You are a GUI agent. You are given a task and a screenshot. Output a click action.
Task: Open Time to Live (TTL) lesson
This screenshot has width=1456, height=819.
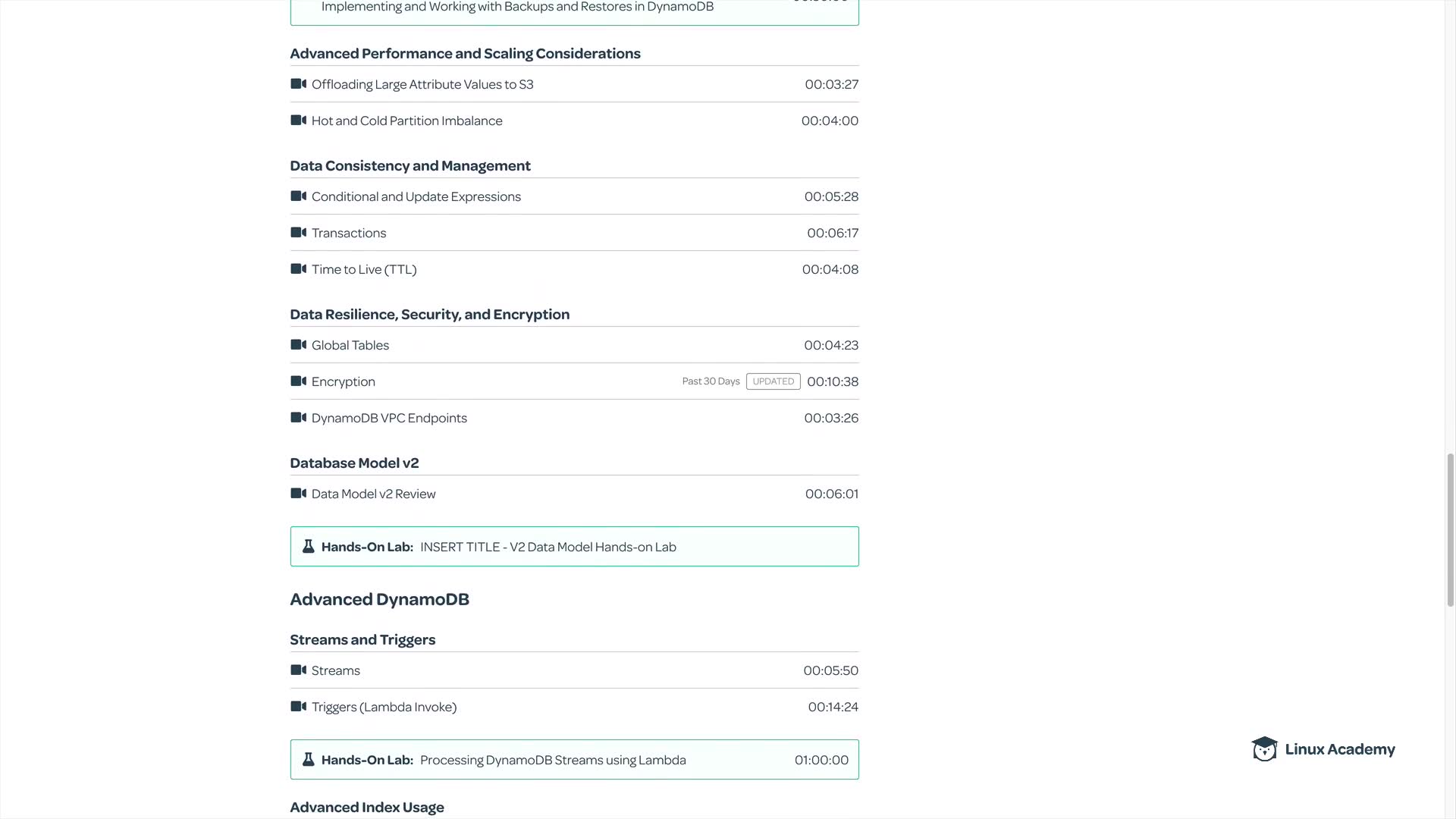pyautogui.click(x=364, y=270)
